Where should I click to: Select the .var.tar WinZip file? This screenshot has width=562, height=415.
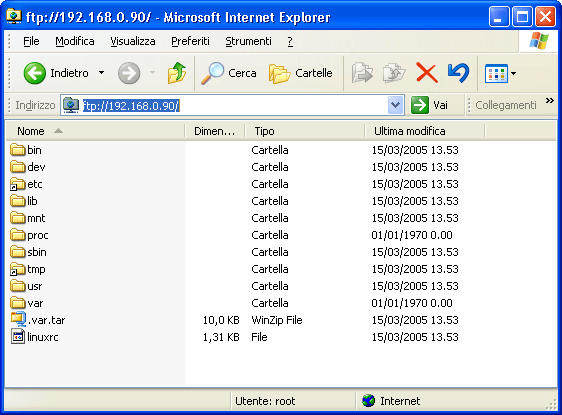(38, 320)
